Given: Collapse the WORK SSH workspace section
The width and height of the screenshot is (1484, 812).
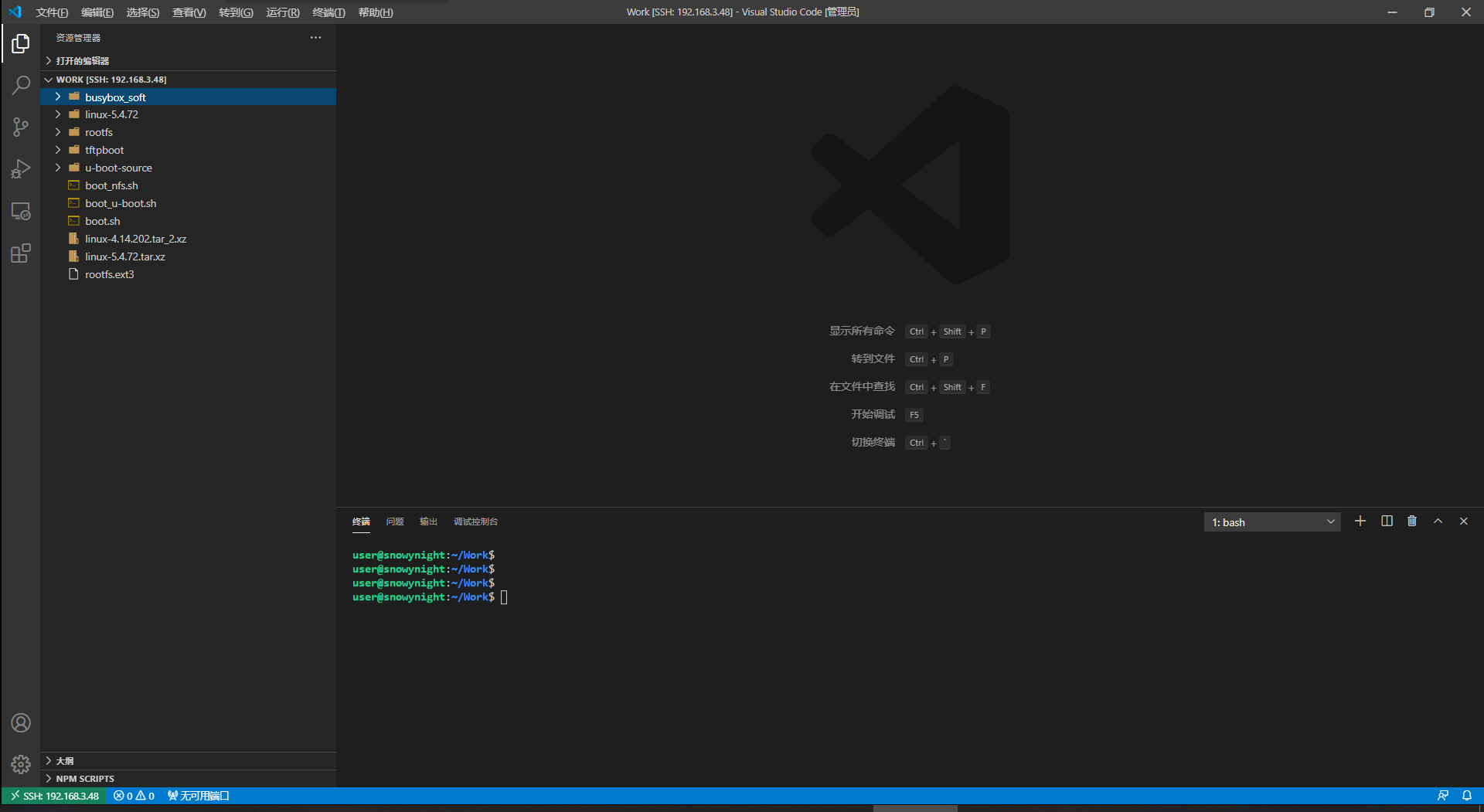Looking at the screenshot, I should point(188,80).
